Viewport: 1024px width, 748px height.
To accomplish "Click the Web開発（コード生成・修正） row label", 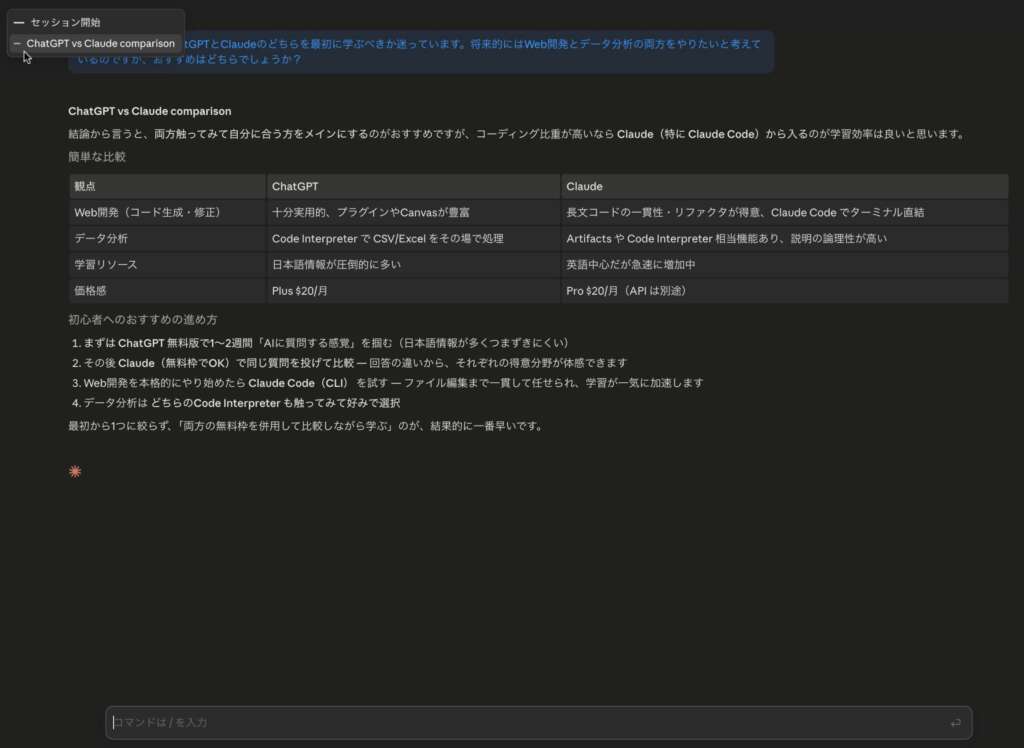I will (x=167, y=212).
